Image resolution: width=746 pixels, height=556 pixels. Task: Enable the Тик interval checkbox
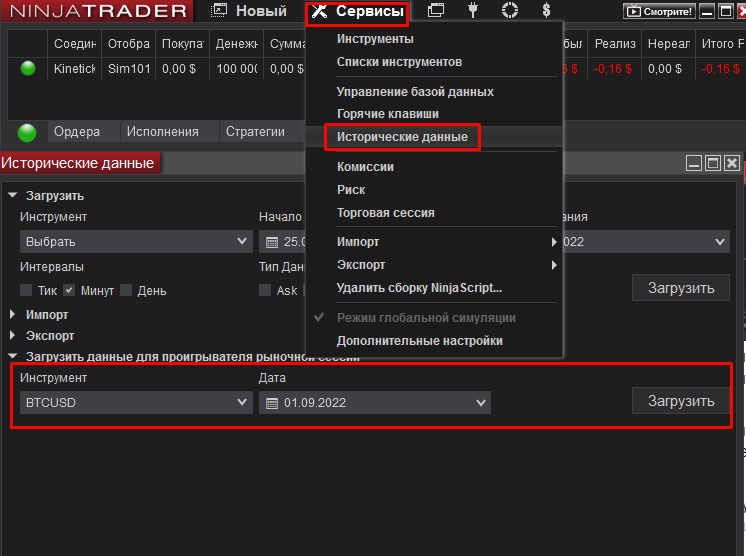click(x=26, y=290)
